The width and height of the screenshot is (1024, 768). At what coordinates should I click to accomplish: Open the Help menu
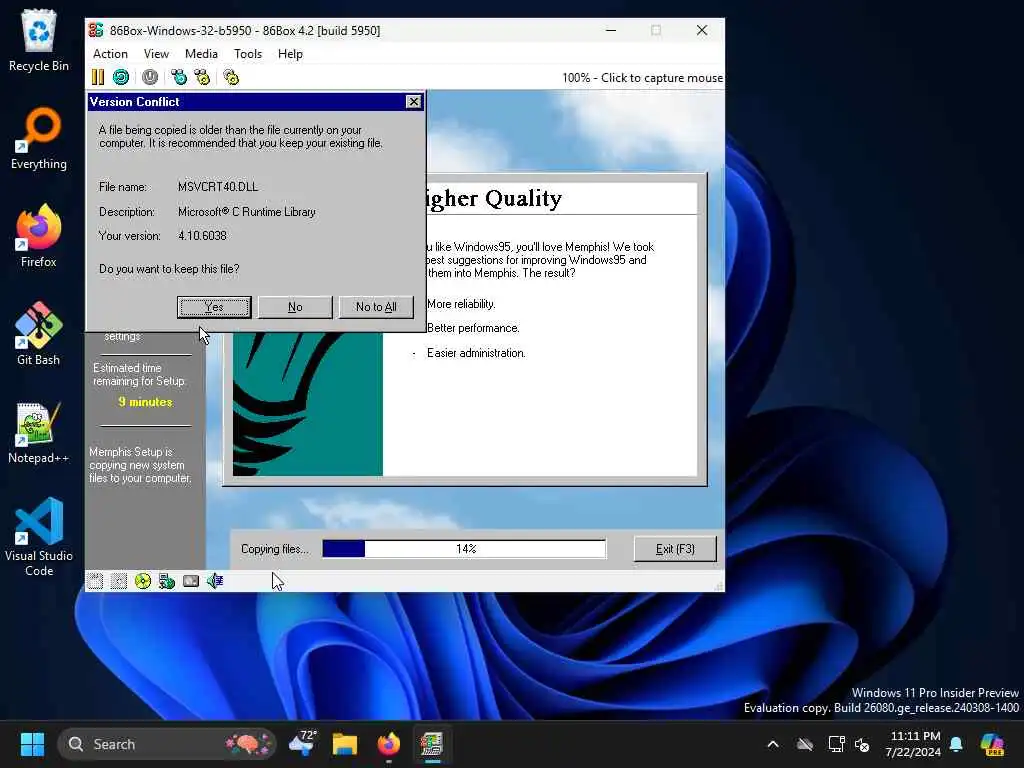coord(290,54)
